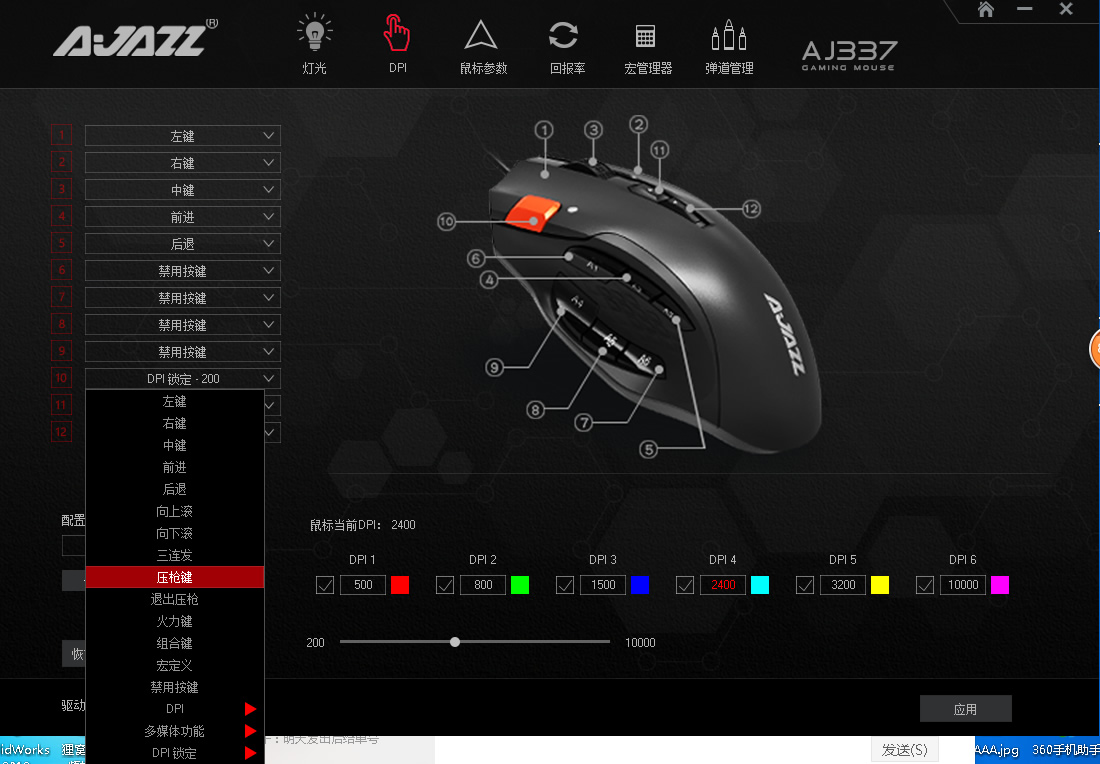
Task: Click circled marker 12 on mouse diagram
Action: click(751, 208)
